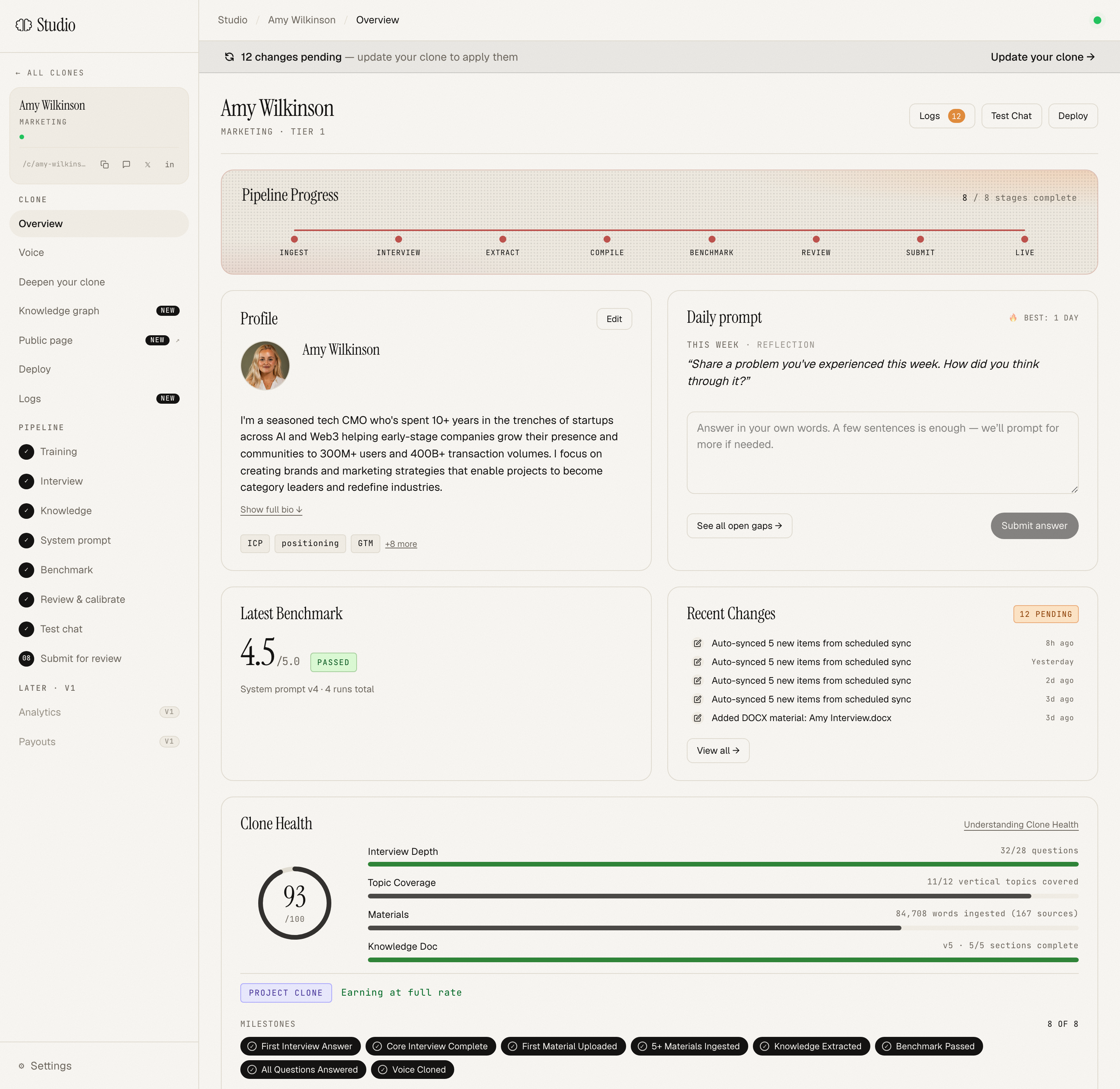Open Analytics in the Later section
This screenshot has height=1089, width=1120.
coord(99,712)
